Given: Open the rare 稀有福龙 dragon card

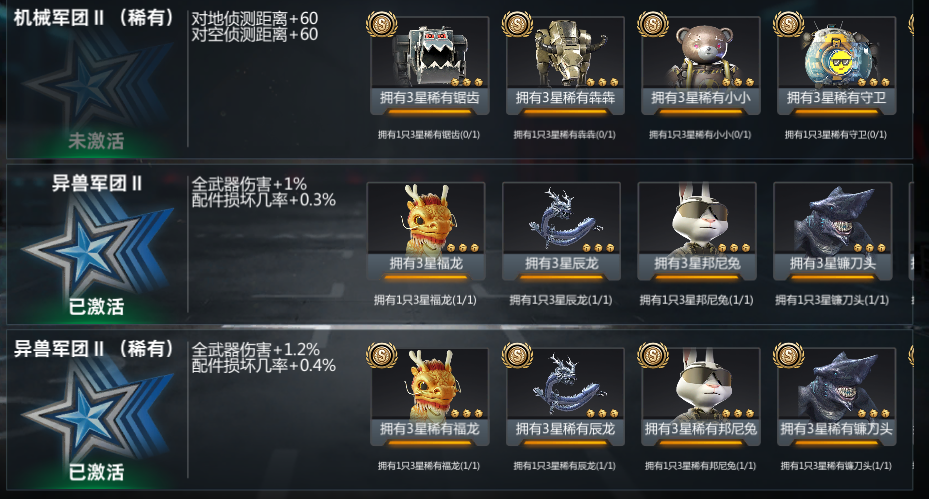Looking at the screenshot, I should click(x=430, y=396).
